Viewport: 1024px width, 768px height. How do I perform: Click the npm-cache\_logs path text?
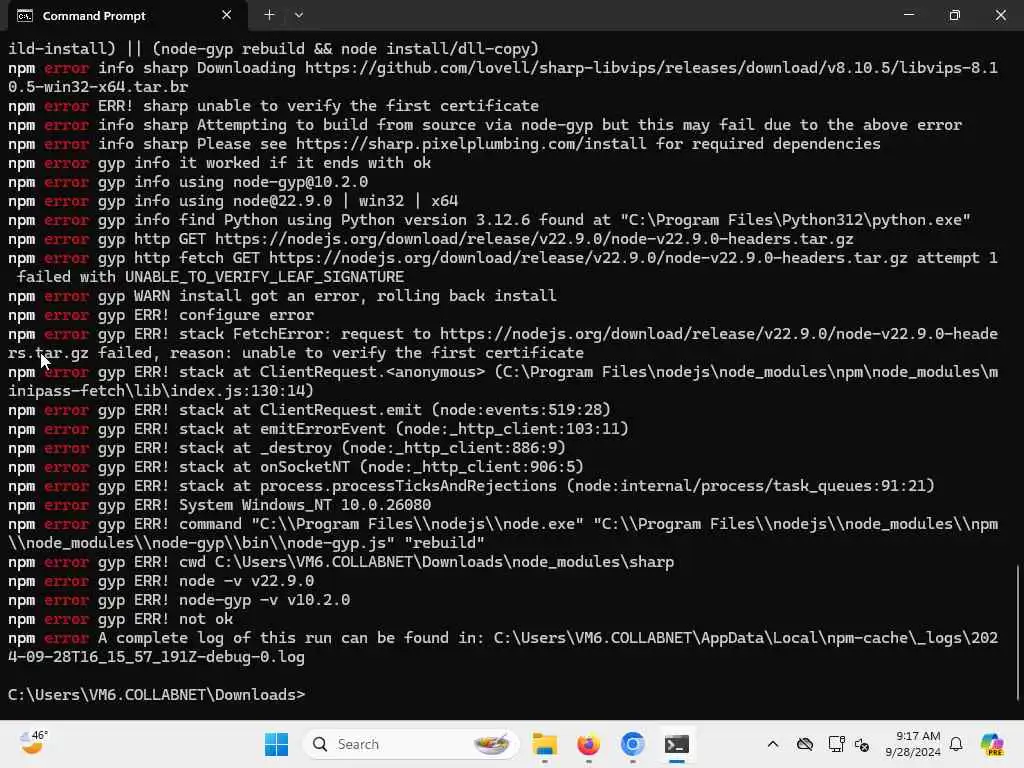click(x=746, y=638)
